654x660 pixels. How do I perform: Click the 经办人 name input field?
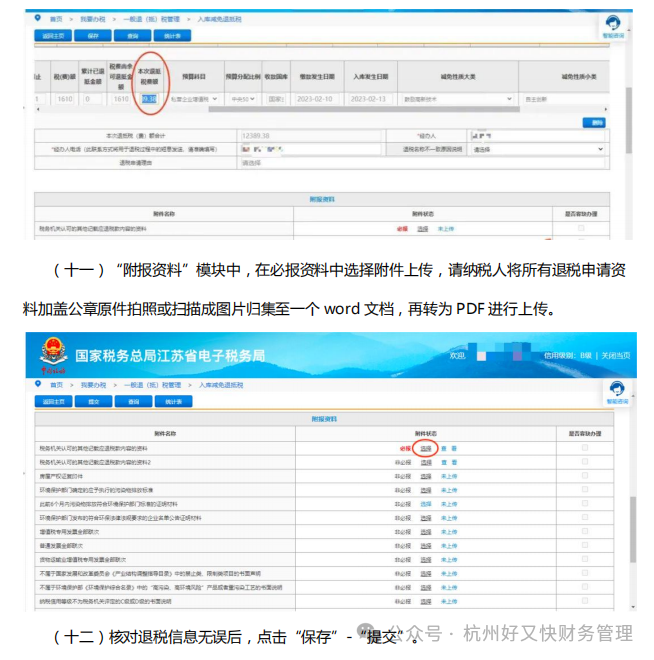pyautogui.click(x=538, y=136)
